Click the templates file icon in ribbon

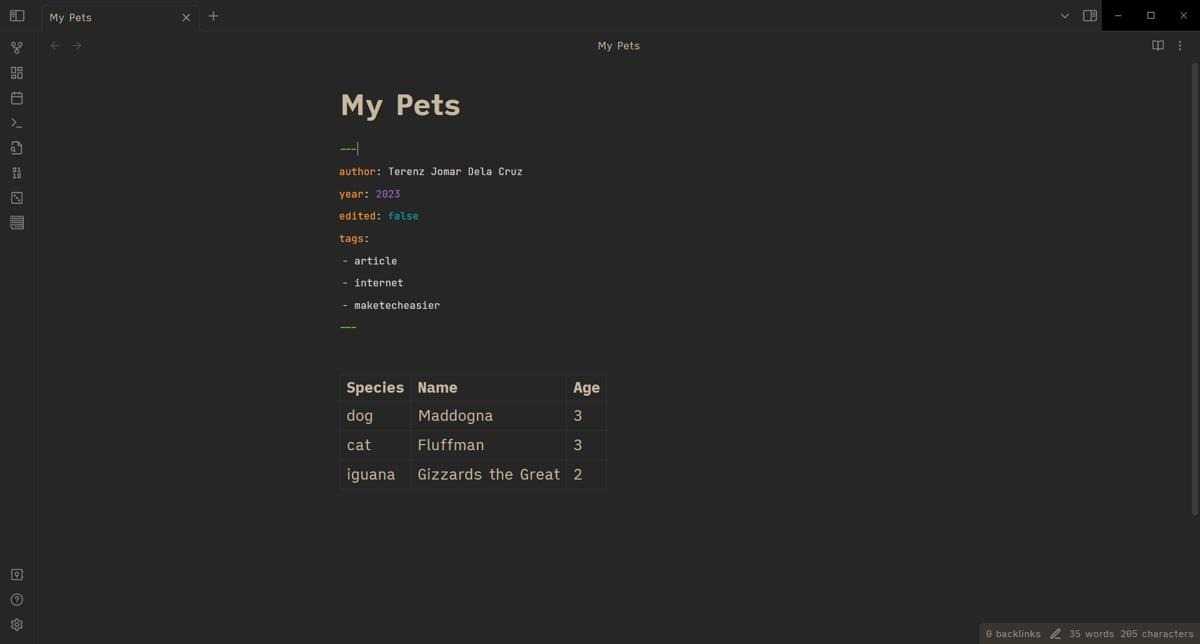(16, 148)
